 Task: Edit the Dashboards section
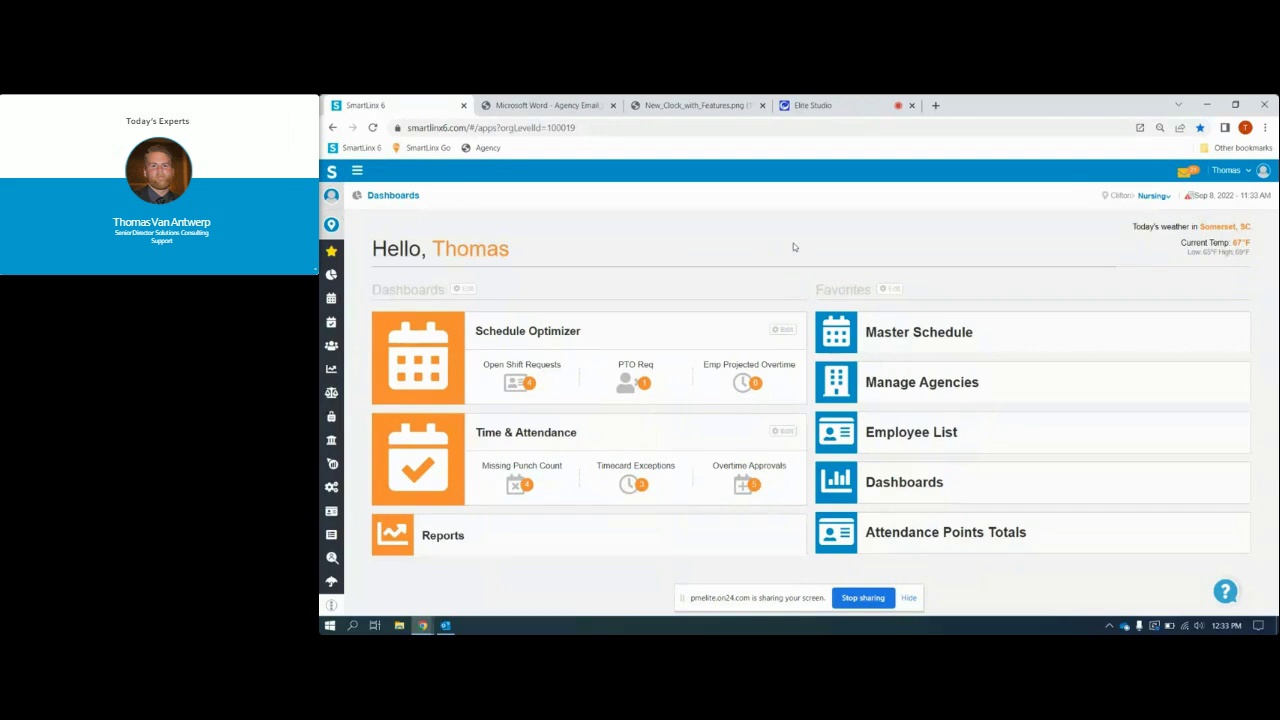[x=463, y=289]
